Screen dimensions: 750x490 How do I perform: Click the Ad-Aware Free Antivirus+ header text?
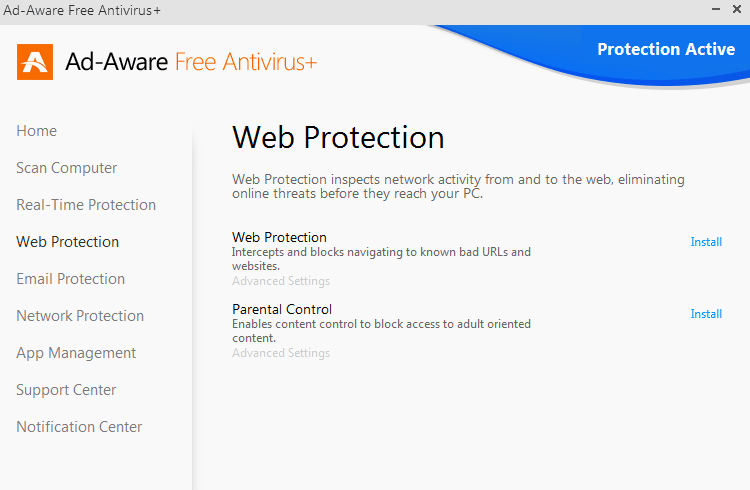191,62
